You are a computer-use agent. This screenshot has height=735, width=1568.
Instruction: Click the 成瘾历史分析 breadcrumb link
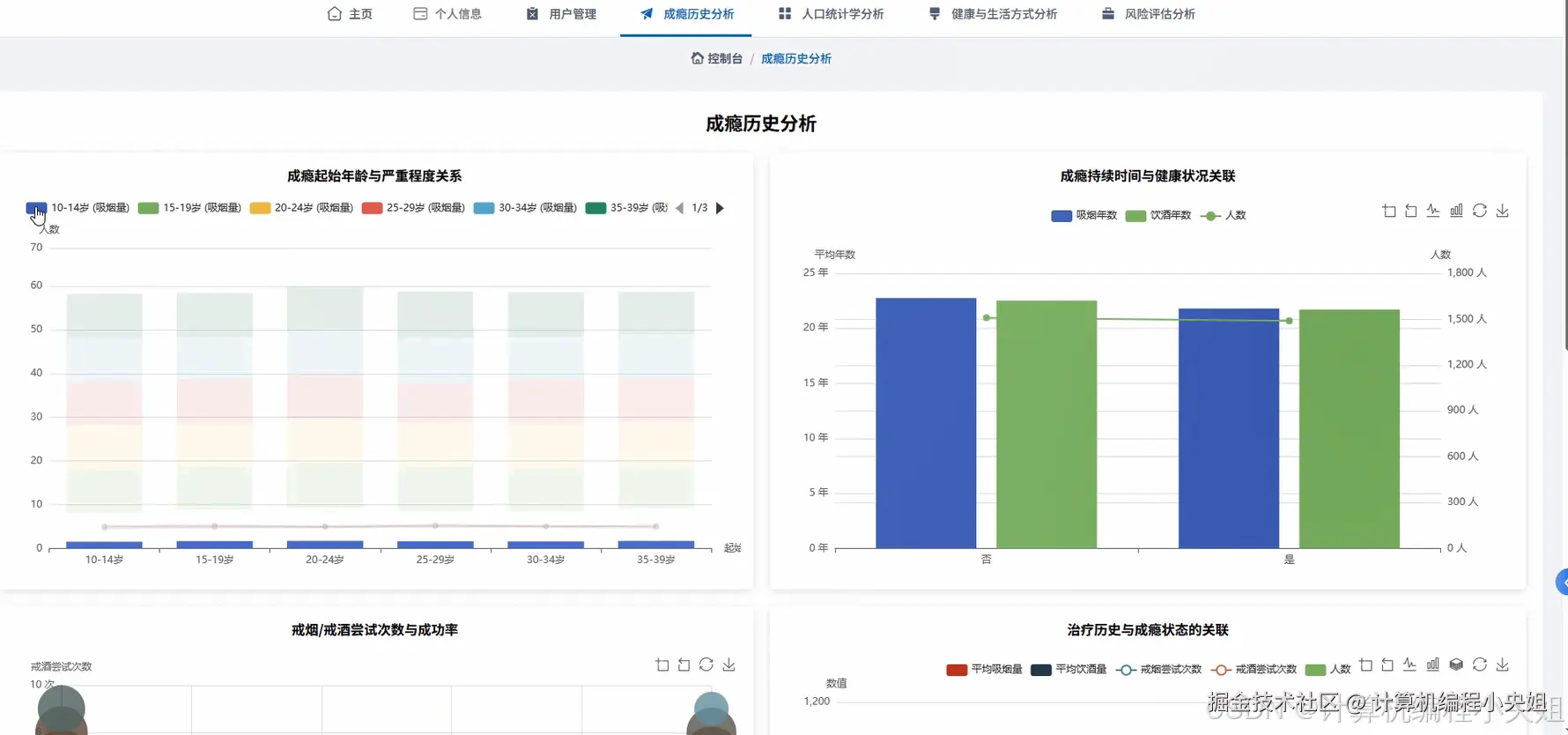tap(796, 58)
